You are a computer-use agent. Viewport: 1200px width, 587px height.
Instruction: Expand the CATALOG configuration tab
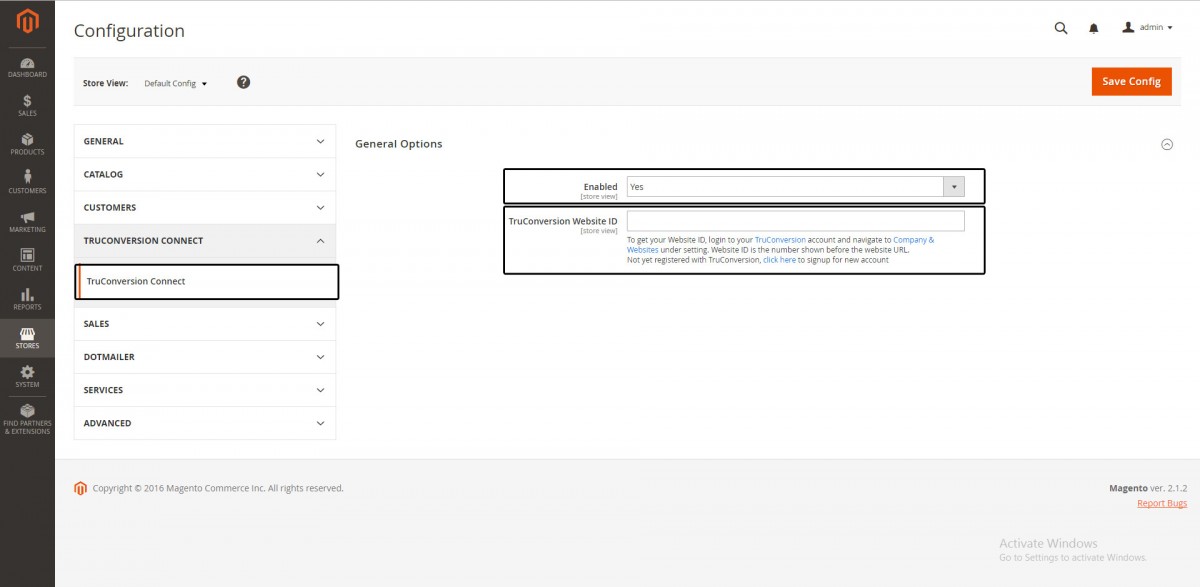click(x=205, y=174)
